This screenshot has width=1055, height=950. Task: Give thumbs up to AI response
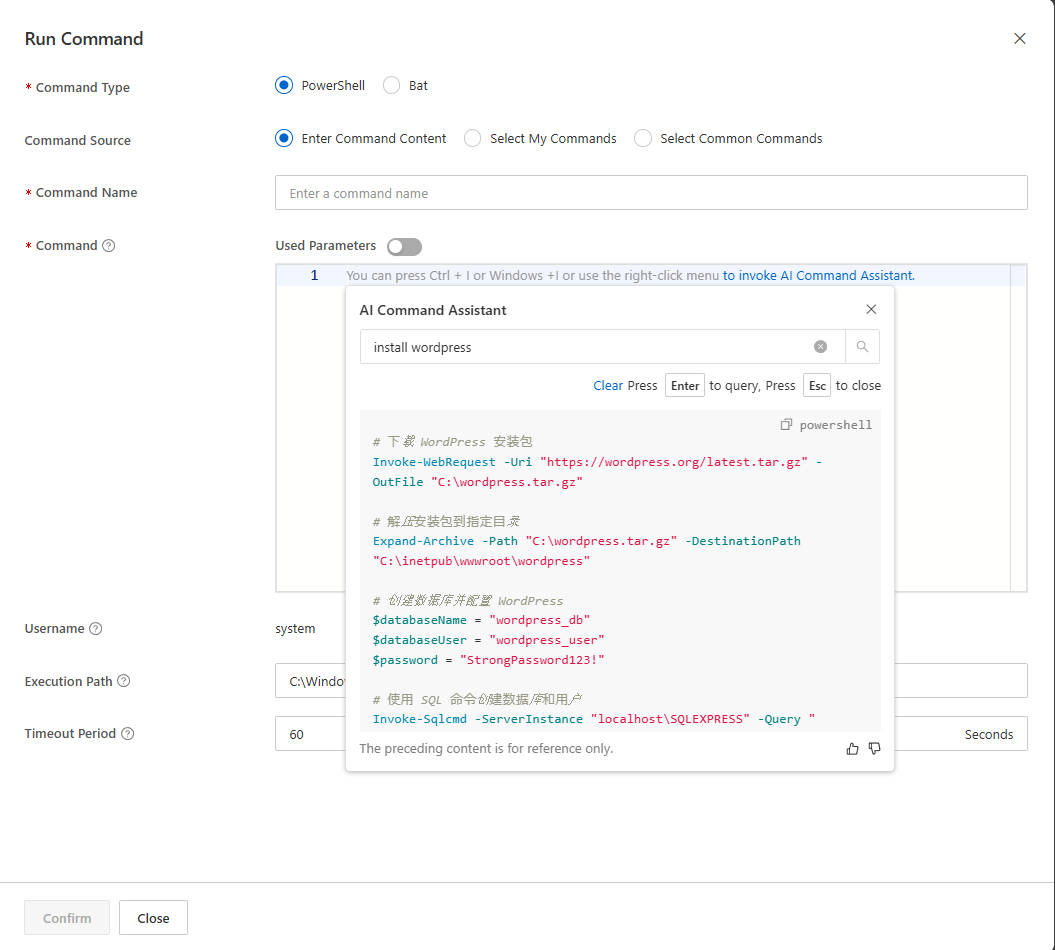click(852, 749)
